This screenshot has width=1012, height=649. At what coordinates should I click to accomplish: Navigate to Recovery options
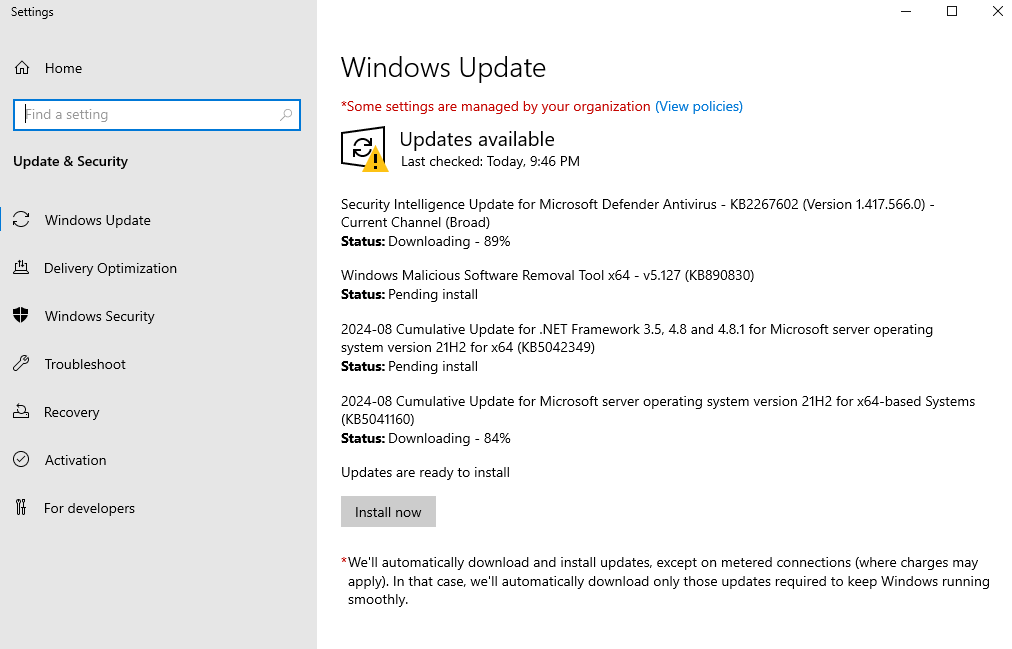click(x=71, y=412)
